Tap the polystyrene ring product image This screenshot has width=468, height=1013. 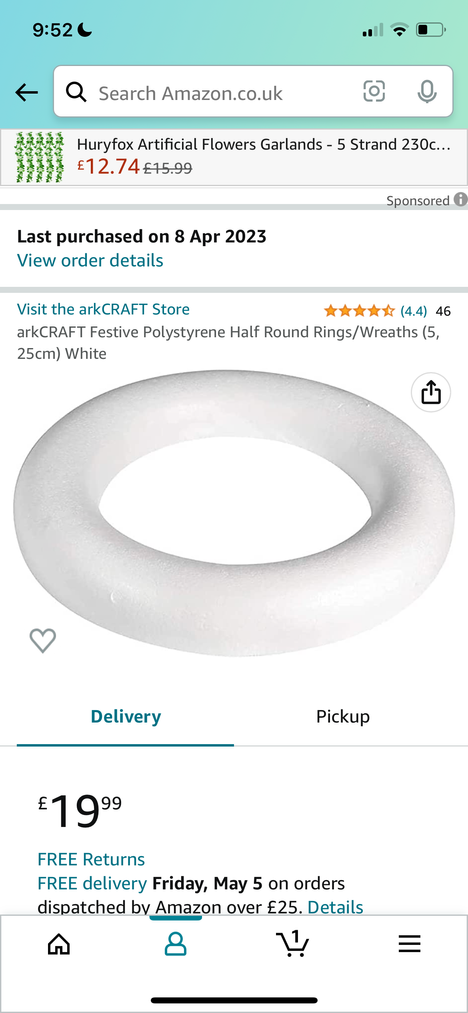[233, 514]
